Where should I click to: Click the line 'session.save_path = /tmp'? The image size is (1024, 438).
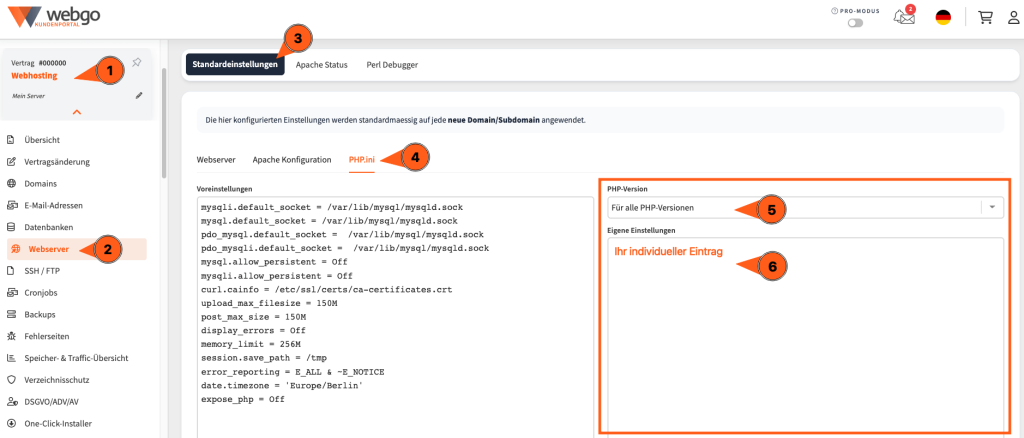(x=264, y=358)
